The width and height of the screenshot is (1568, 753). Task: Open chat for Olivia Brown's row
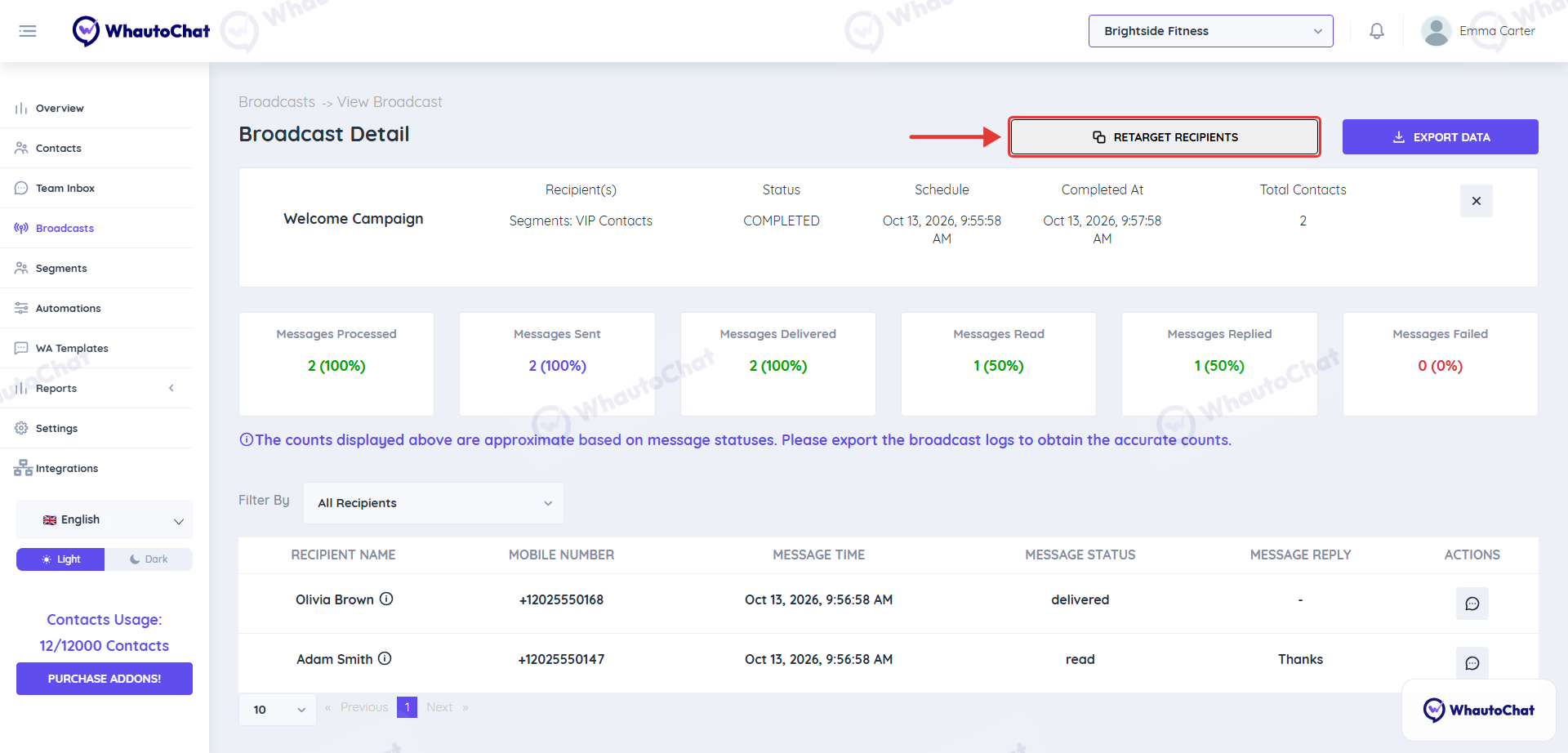click(x=1472, y=604)
